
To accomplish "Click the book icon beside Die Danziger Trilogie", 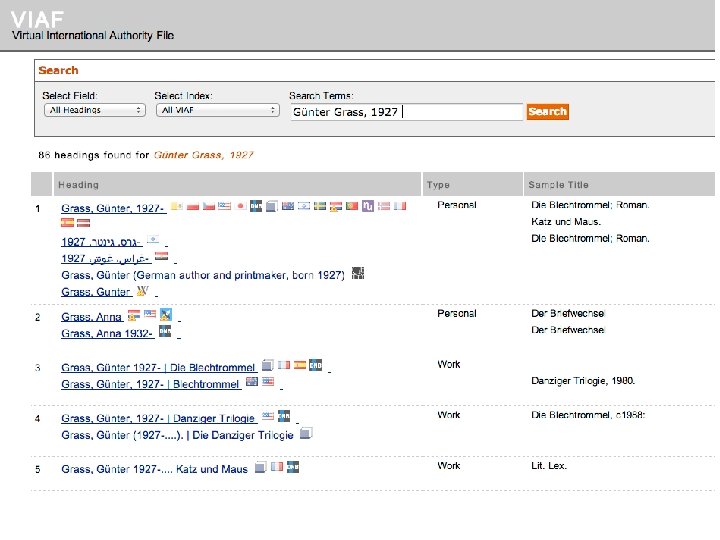I will coord(306,433).
